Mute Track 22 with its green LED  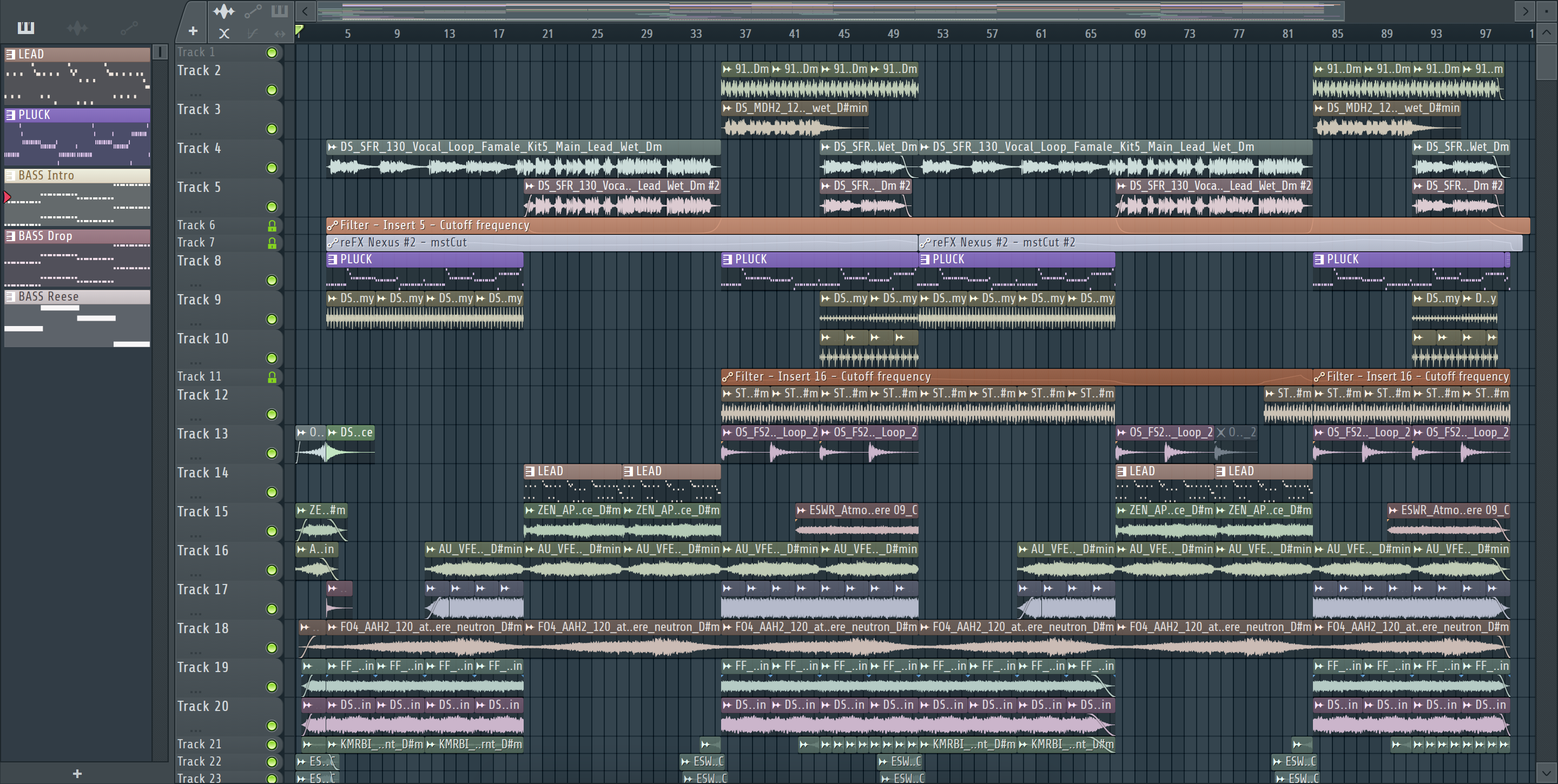(x=272, y=762)
